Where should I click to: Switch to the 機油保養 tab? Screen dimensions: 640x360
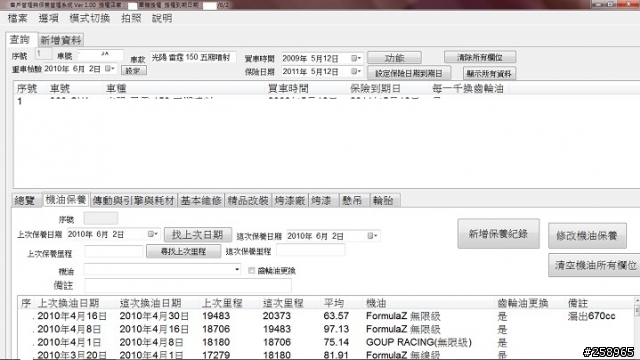pos(66,199)
